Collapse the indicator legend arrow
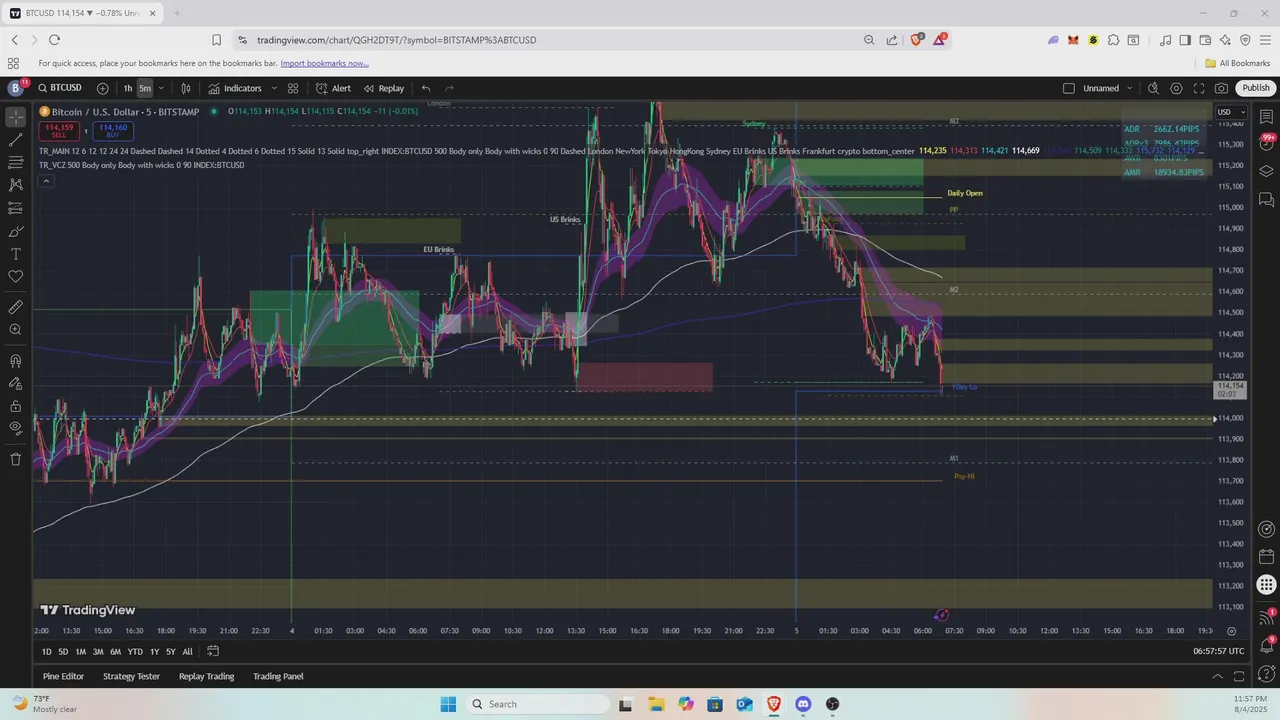1280x720 pixels. click(46, 181)
